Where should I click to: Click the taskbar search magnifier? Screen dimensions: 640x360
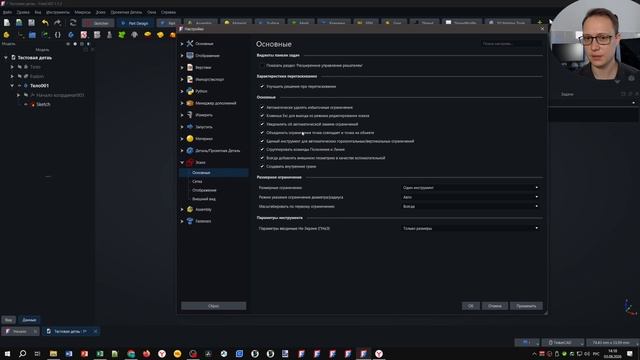tap(22, 353)
